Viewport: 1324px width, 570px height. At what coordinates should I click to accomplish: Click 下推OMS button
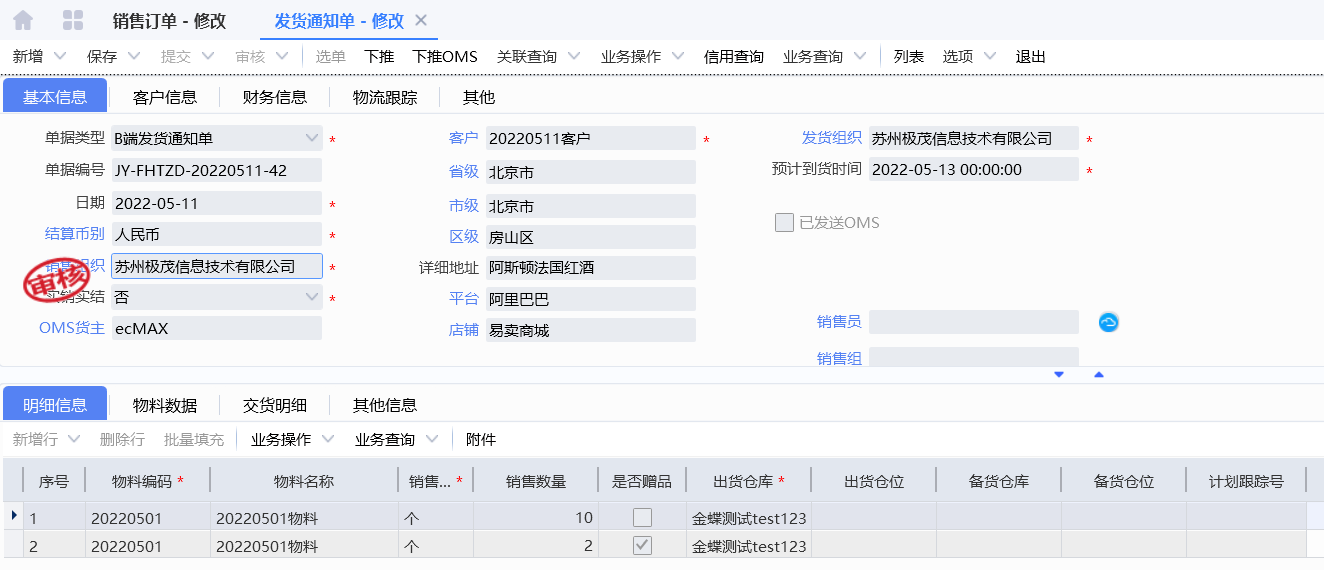[x=445, y=57]
